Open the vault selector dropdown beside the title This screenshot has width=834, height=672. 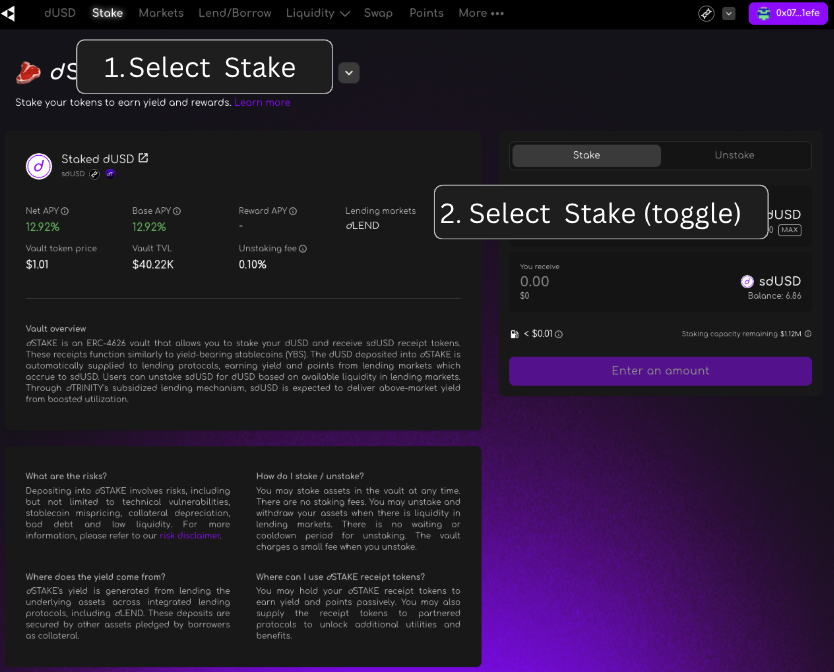348,72
